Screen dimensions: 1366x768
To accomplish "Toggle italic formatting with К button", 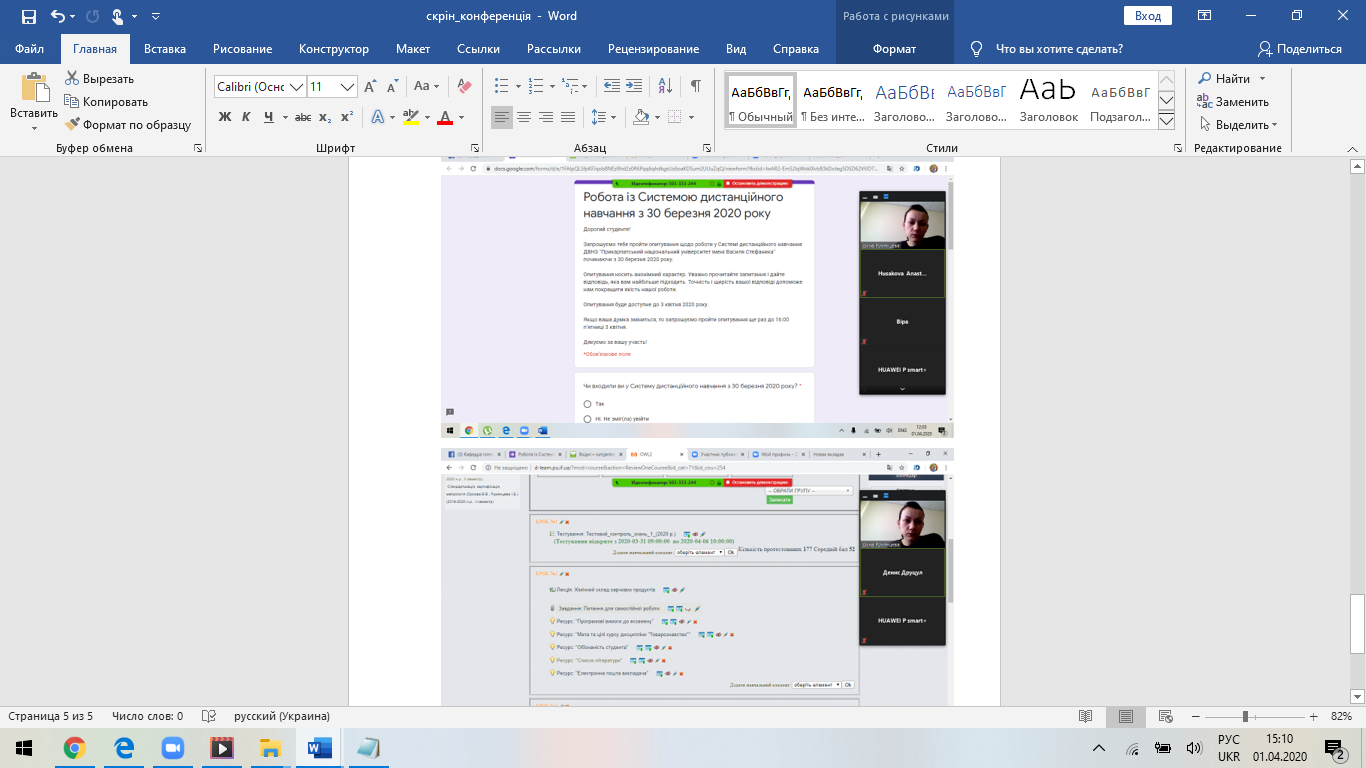I will tap(246, 117).
